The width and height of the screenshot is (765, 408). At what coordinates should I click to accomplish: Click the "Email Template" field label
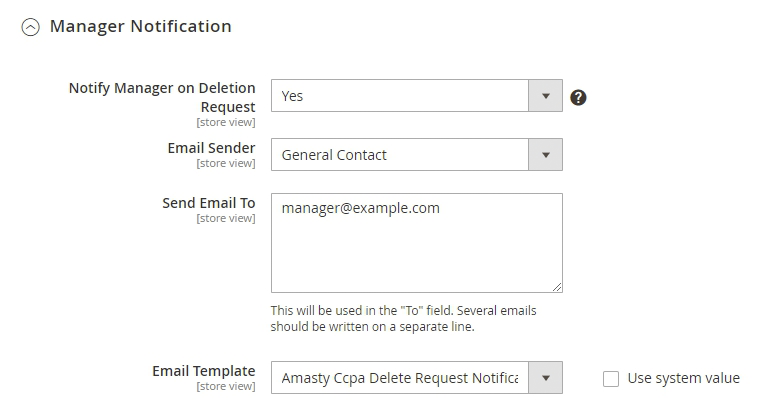tap(203, 371)
